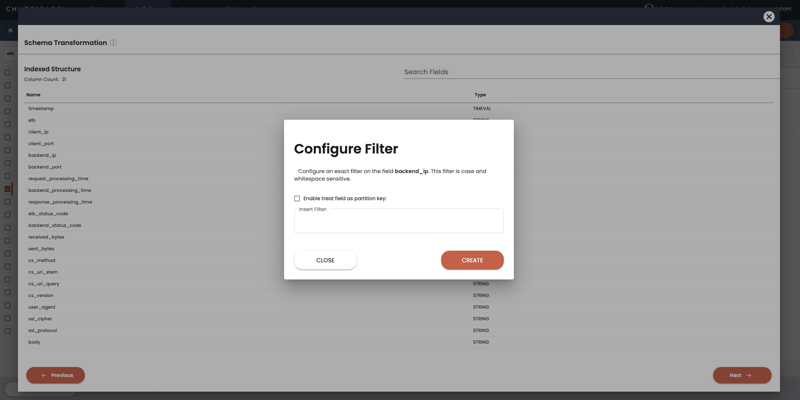The width and height of the screenshot is (800, 400).
Task: Close the Schema Transformation panel with X icon
Action: click(x=768, y=16)
